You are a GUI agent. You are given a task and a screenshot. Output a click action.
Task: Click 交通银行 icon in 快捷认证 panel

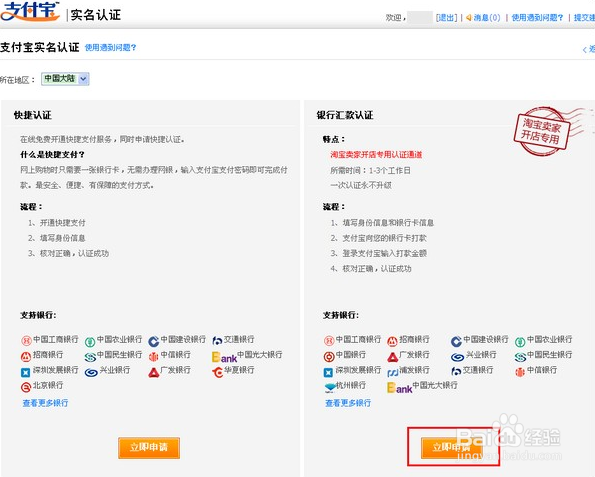(217, 341)
